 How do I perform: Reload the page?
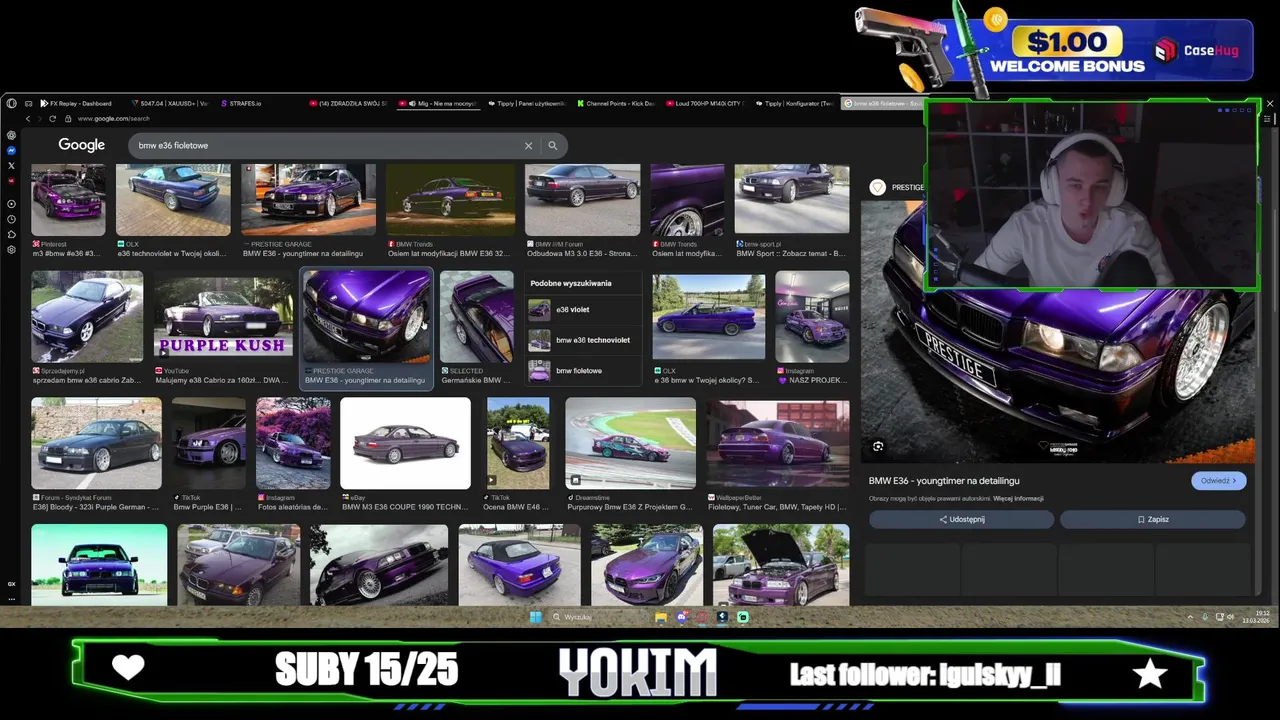53,119
